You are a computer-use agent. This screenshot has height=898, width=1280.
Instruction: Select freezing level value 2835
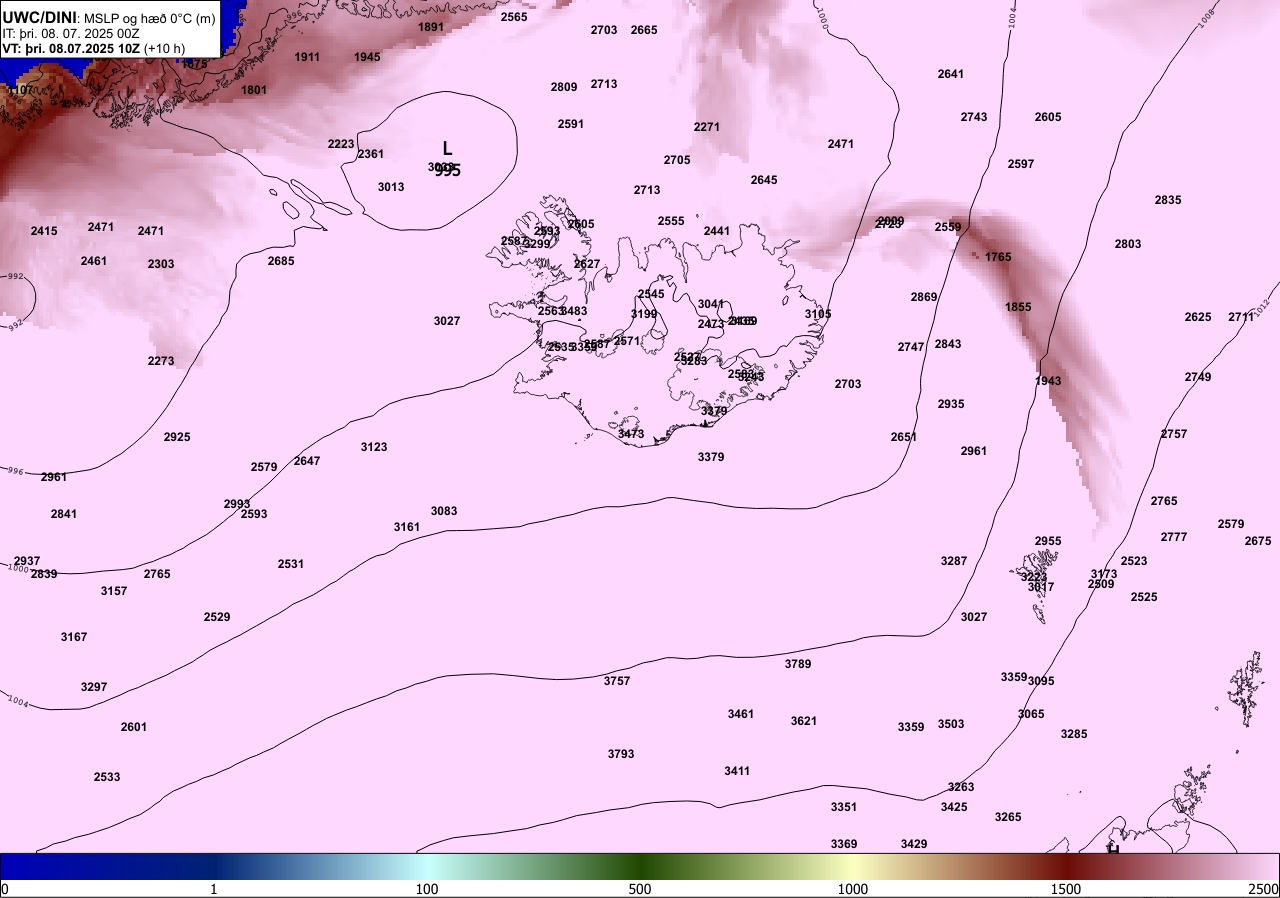[1168, 200]
